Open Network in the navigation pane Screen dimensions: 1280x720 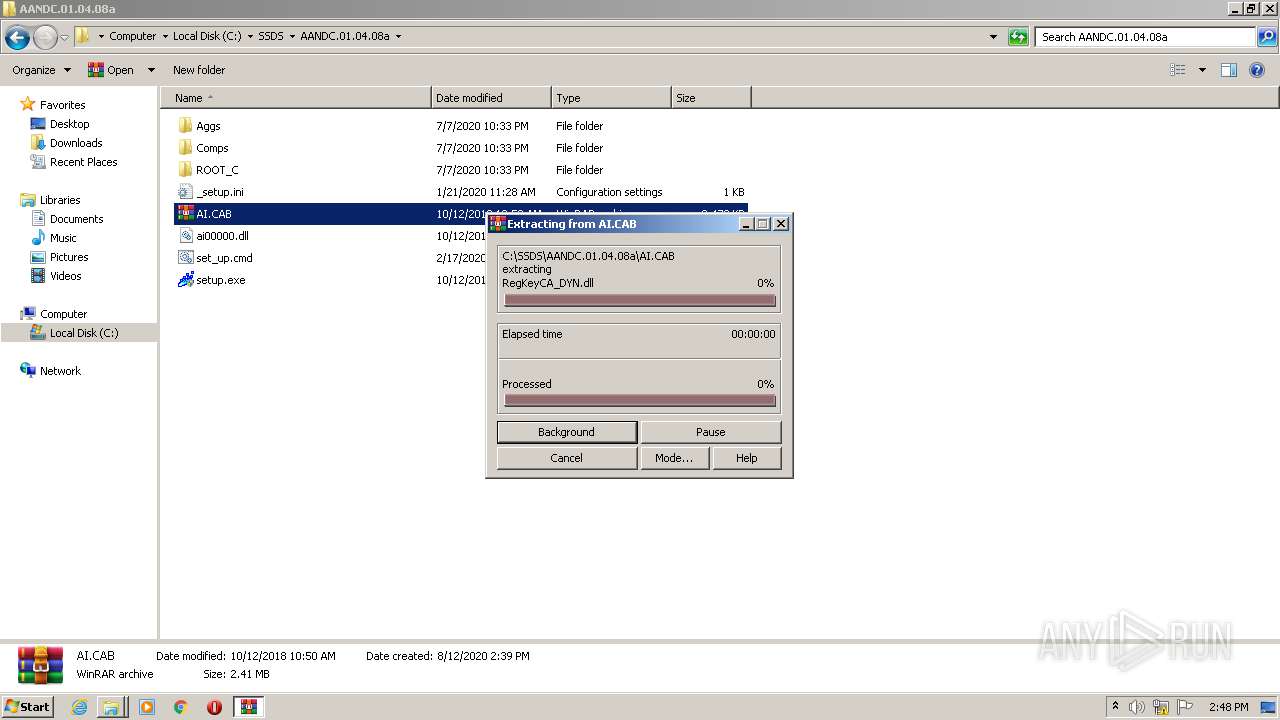60,371
